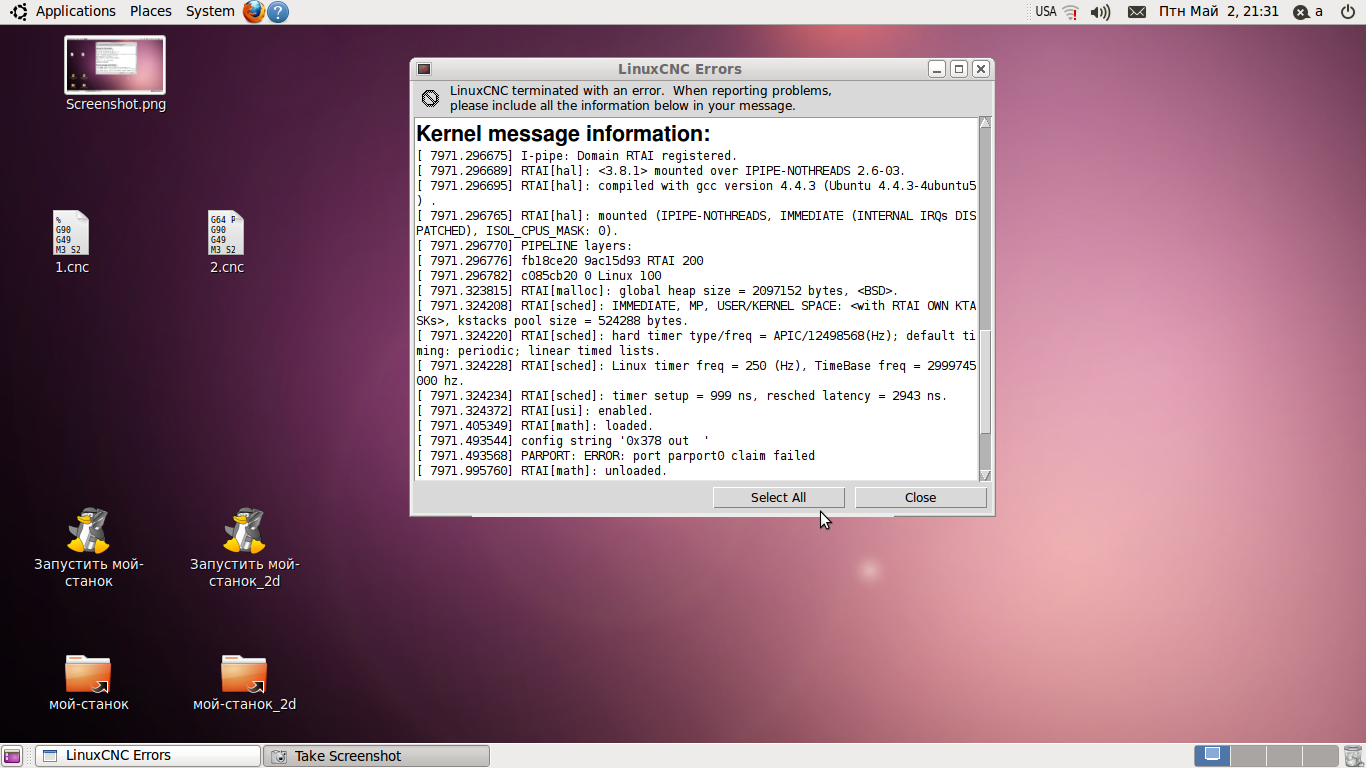Click the "compiled with gcc version 4.4.3" line
1366x768 pixels.
click(x=697, y=193)
